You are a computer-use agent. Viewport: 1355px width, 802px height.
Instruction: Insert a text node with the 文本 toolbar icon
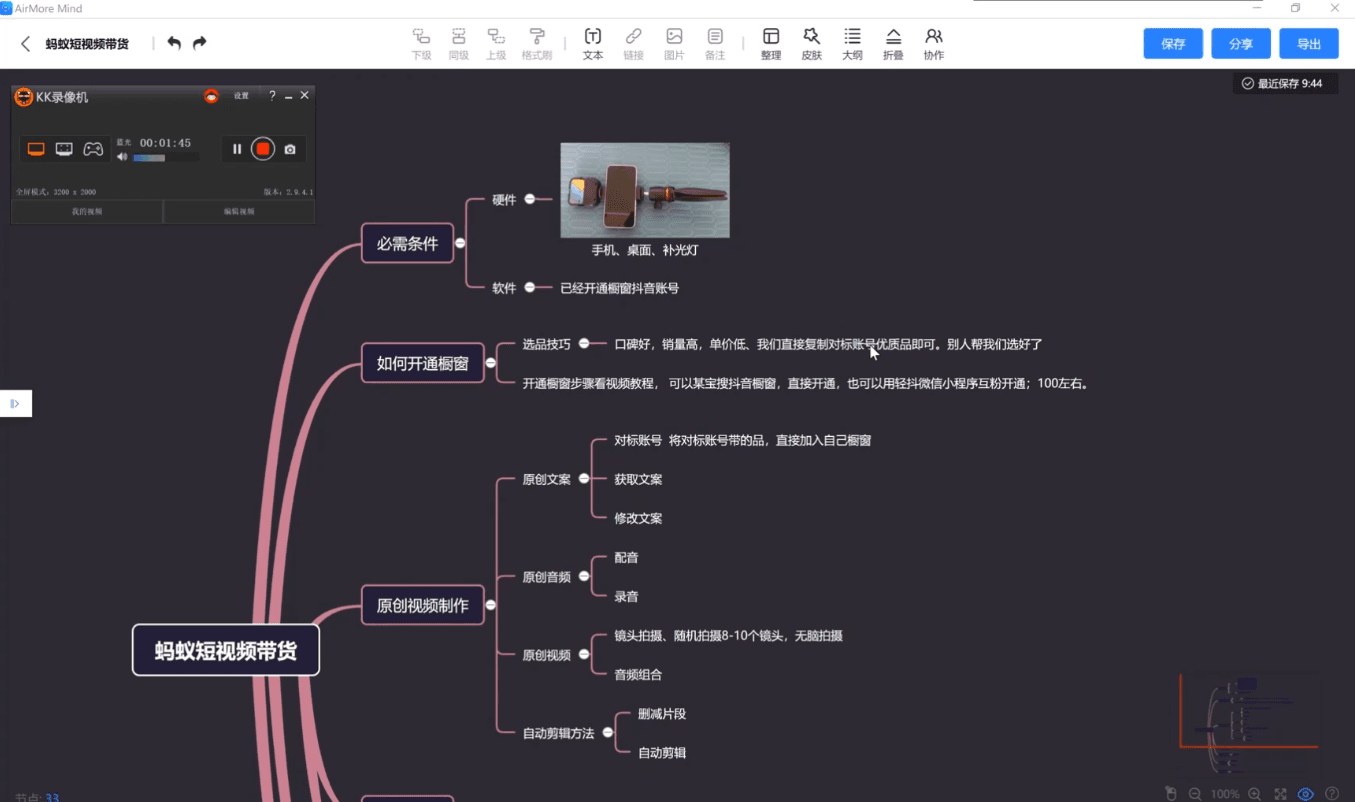point(592,43)
